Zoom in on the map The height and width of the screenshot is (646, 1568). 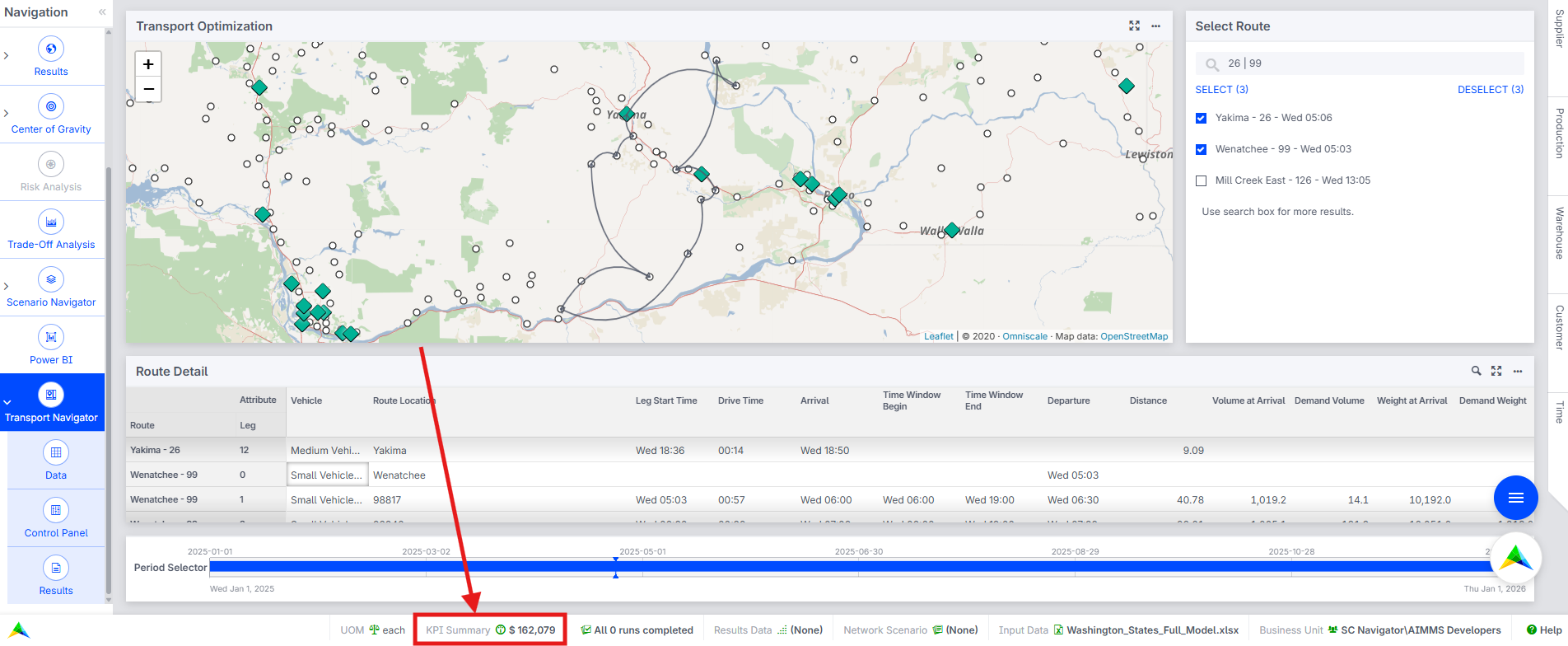[148, 64]
